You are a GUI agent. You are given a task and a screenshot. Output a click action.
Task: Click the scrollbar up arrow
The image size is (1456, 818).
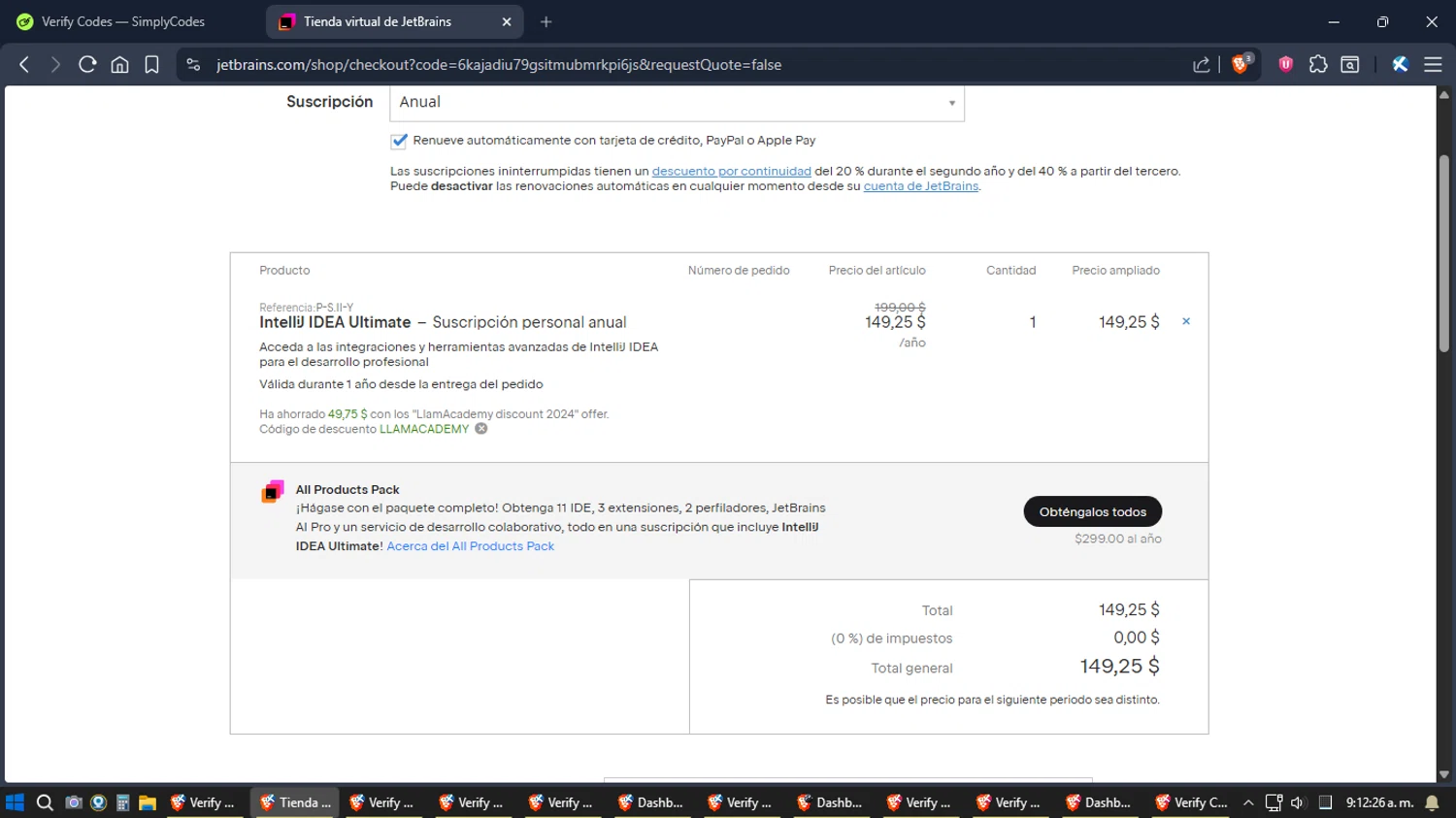coord(1444,94)
